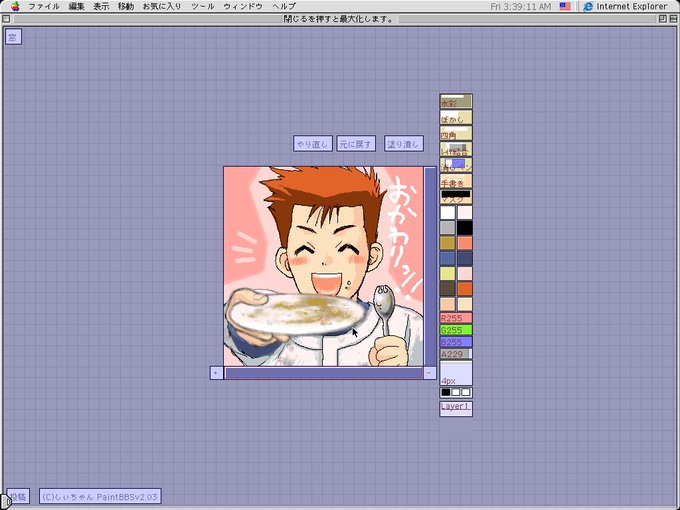Click the plus zoom button beside canvas
This screenshot has height=510, width=680.
pyautogui.click(x=216, y=373)
